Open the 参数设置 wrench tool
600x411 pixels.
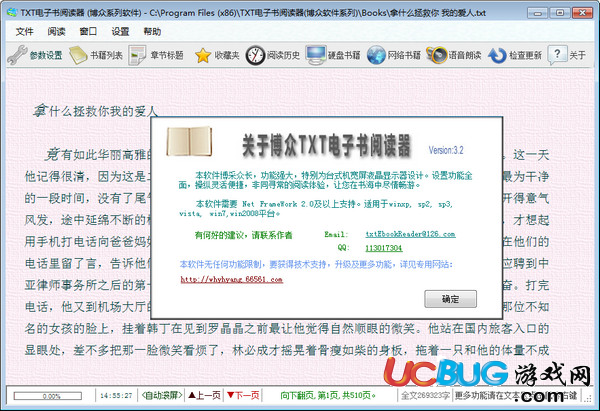tap(35, 55)
